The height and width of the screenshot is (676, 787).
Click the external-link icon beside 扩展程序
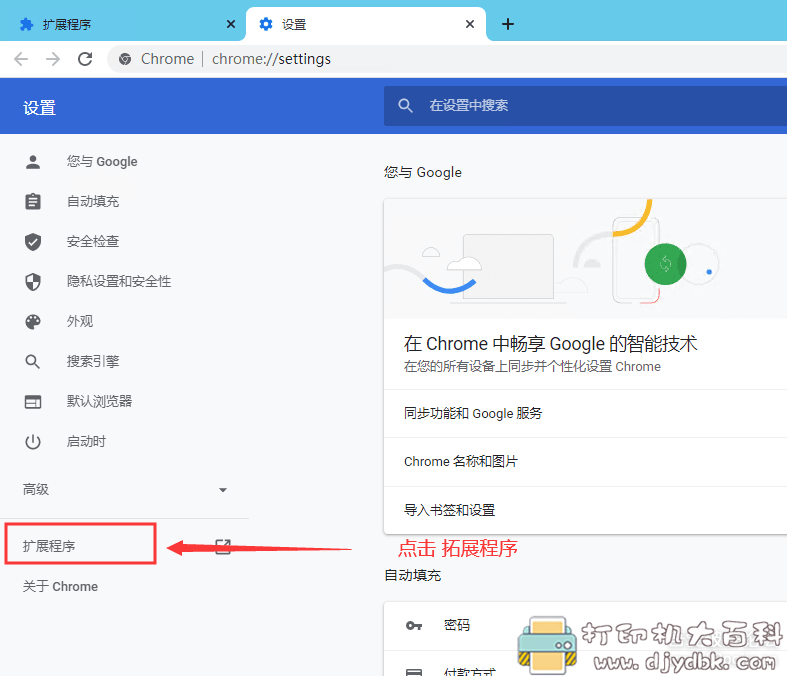point(223,547)
